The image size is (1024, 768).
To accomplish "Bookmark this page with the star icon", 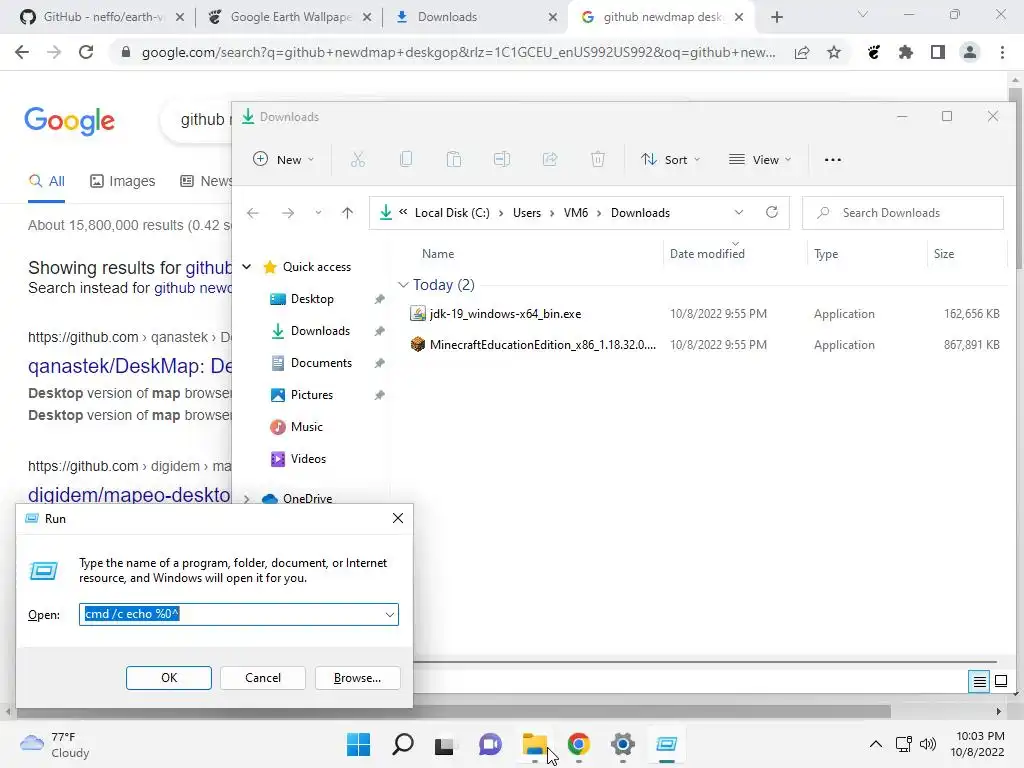I will 834,52.
